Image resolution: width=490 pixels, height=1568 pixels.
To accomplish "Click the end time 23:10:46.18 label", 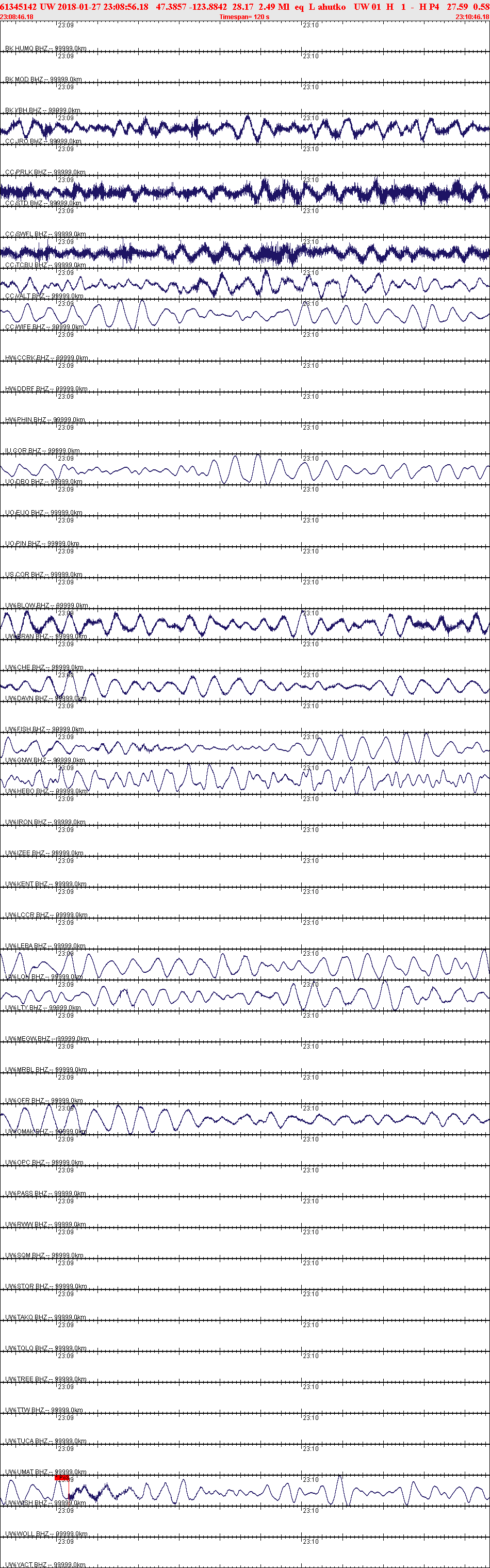I will [472, 17].
